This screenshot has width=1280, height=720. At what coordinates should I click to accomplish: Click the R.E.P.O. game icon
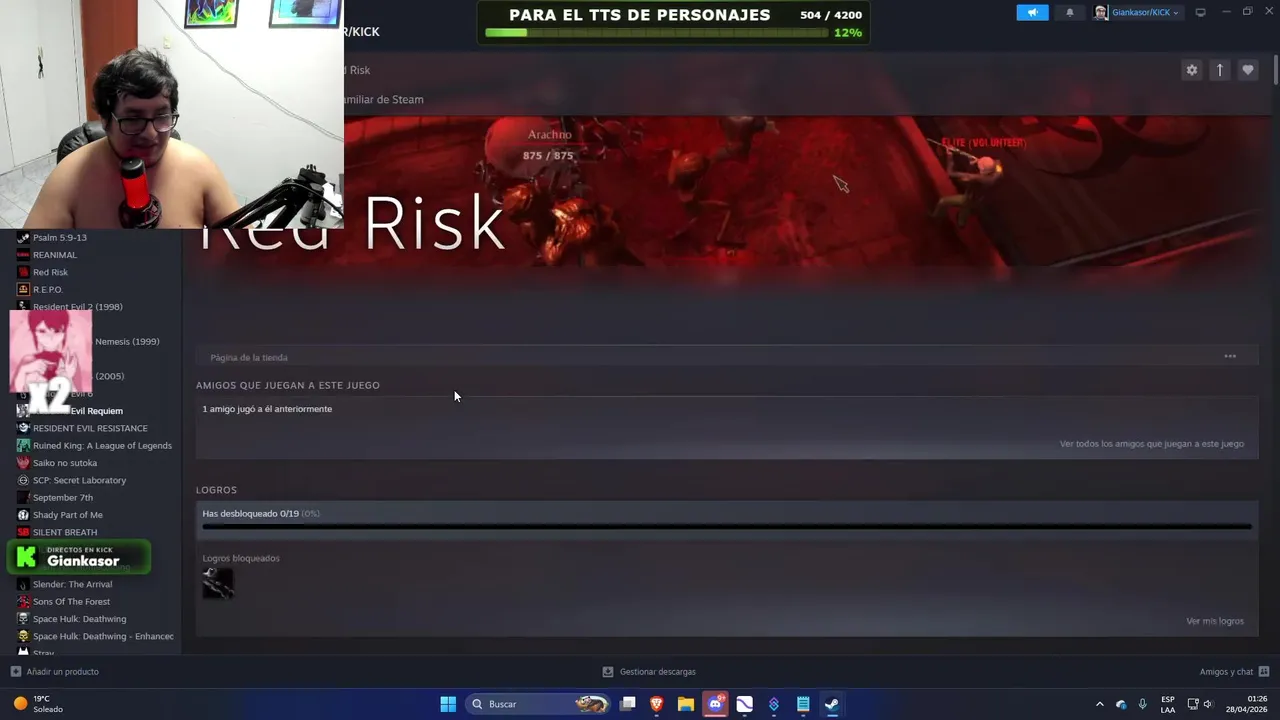[23, 289]
